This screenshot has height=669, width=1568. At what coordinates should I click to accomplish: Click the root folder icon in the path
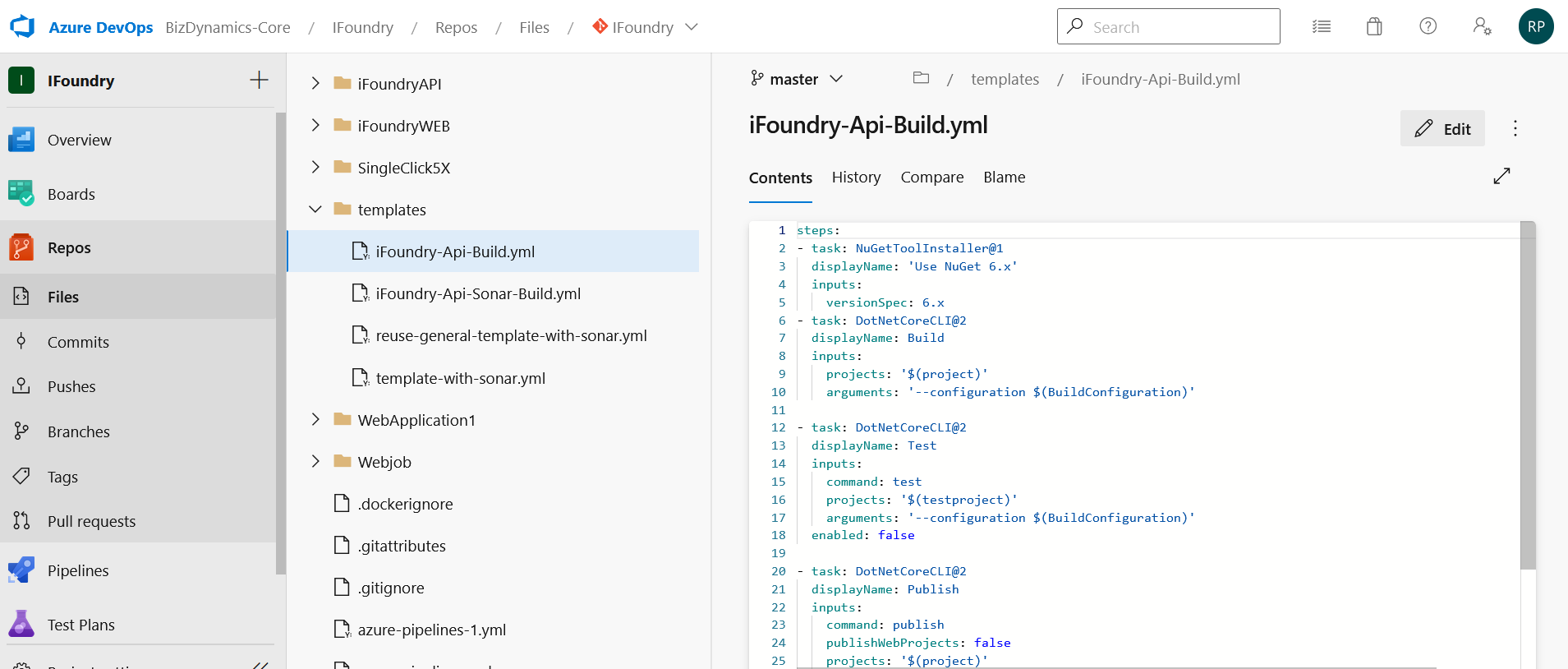[x=921, y=78]
